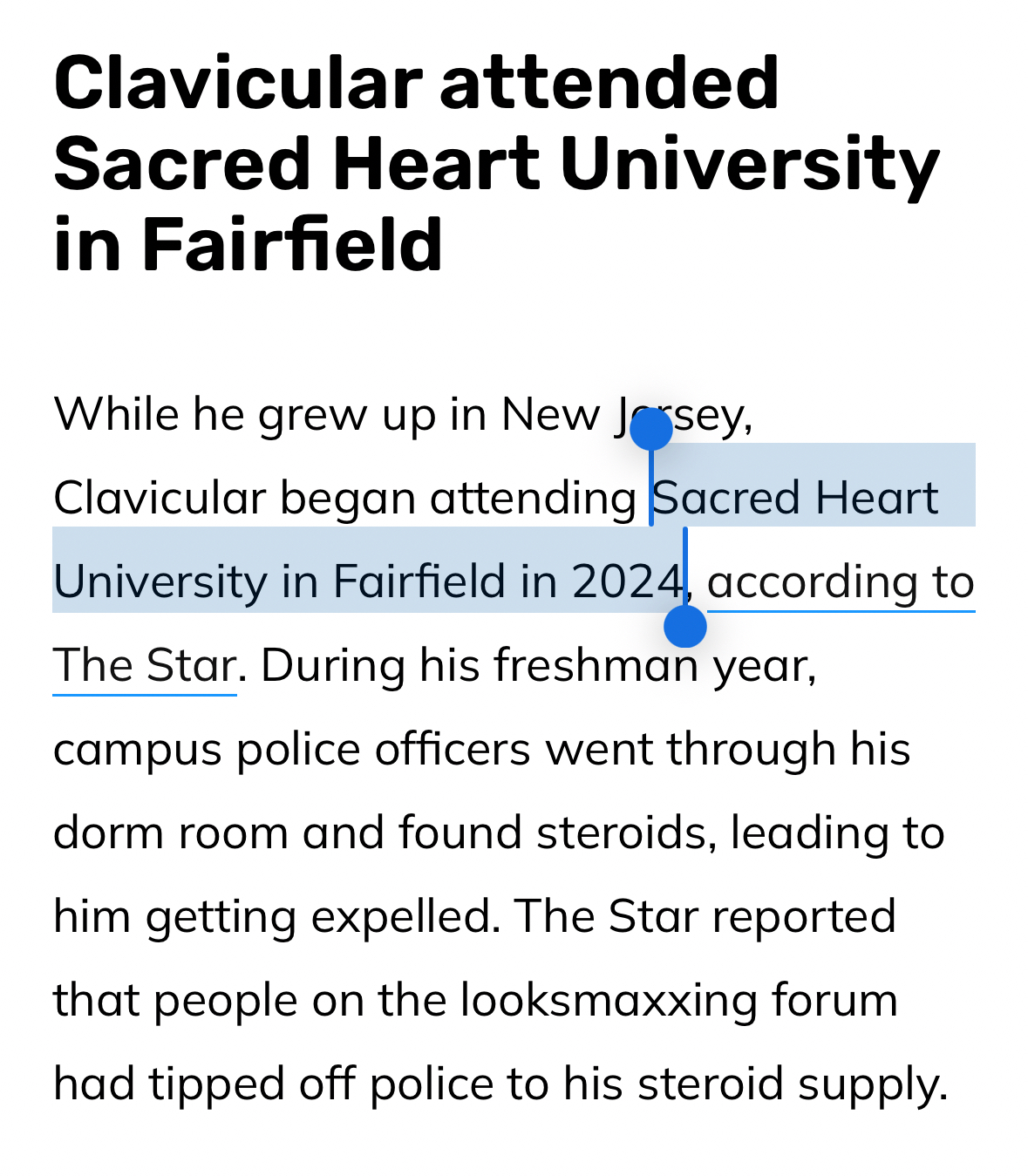Tap the upper text selection start handle
This screenshot has height=1176, width=1028.
coord(650,429)
